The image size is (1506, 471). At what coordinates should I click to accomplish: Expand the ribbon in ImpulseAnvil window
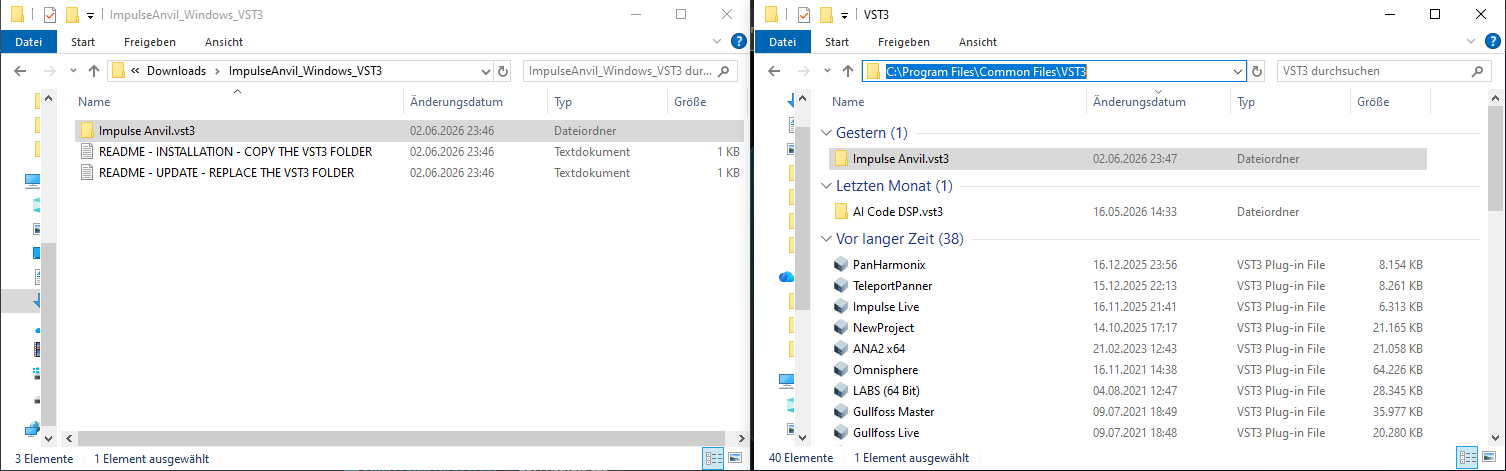pos(717,42)
